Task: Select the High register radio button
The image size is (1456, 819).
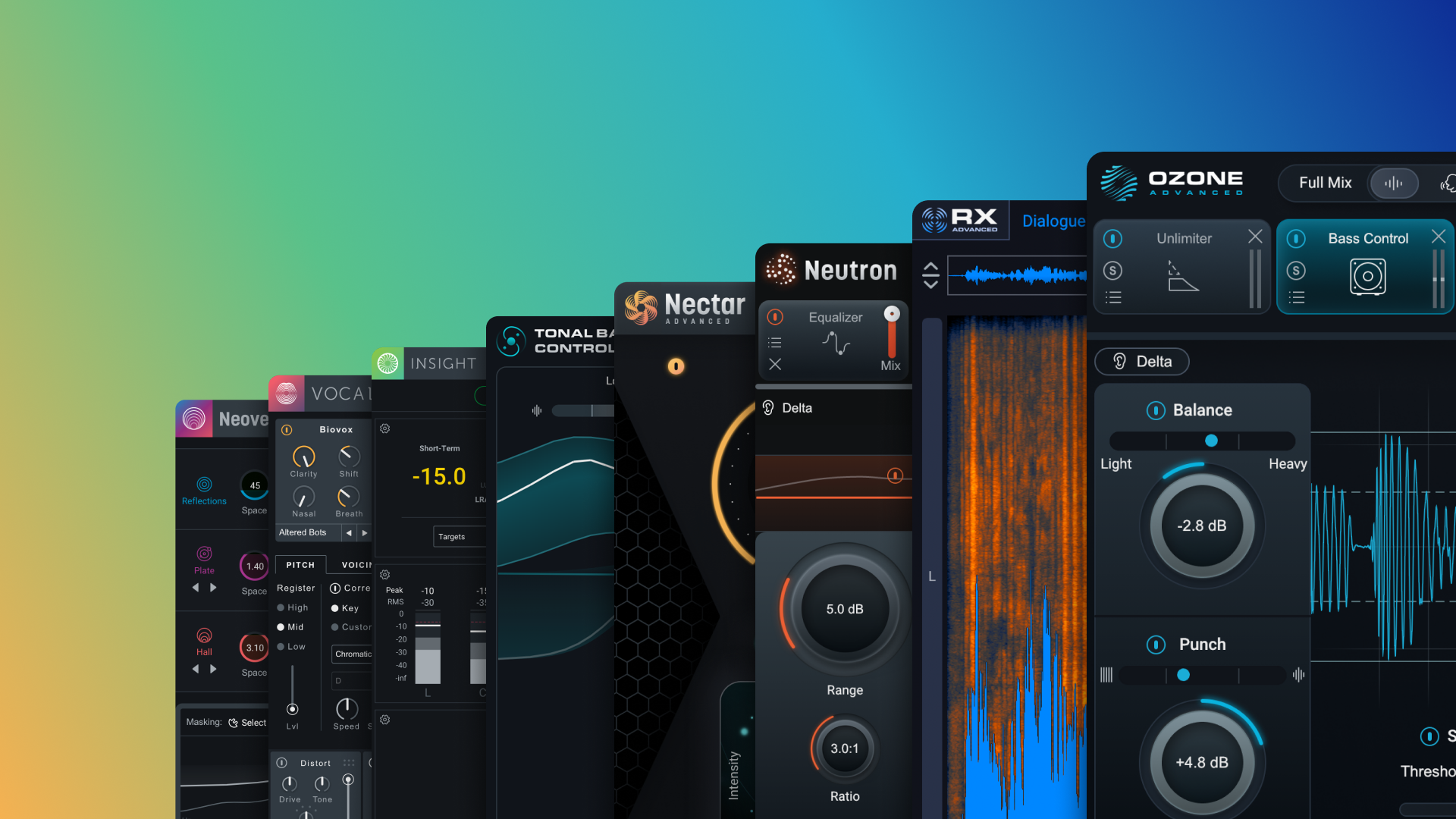Action: 281,607
